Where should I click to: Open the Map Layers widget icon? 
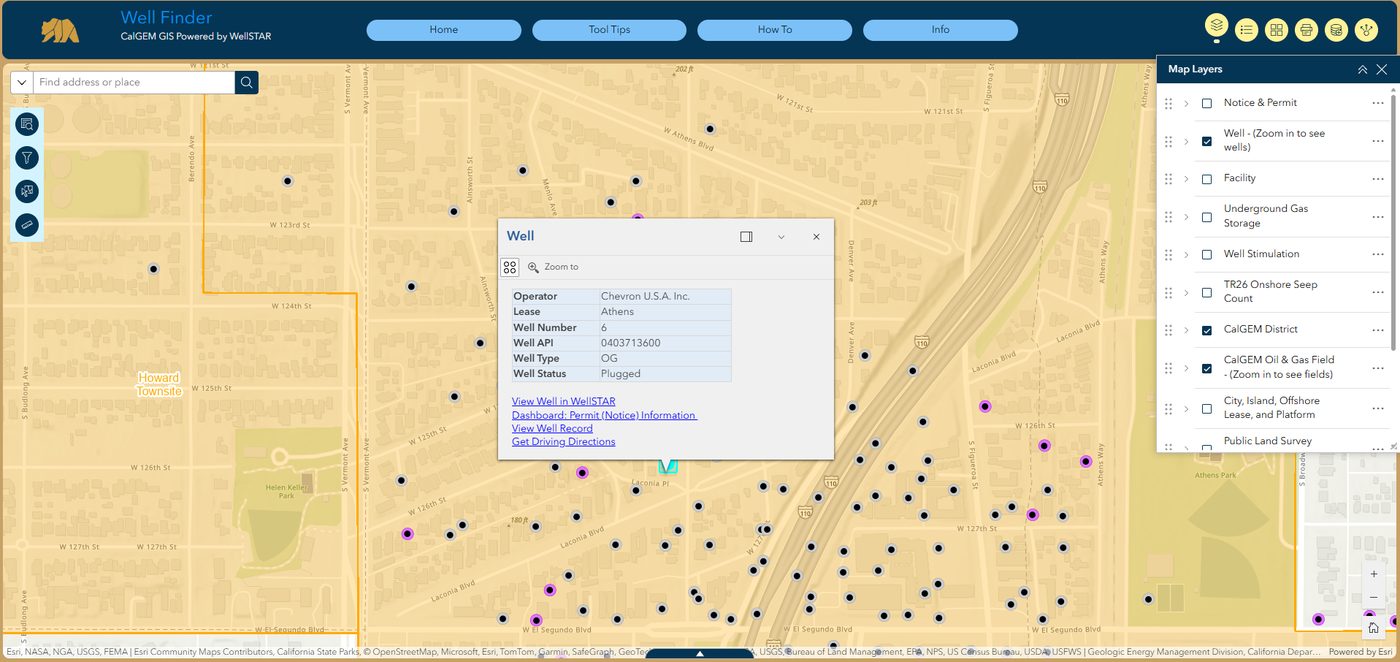click(x=1216, y=27)
